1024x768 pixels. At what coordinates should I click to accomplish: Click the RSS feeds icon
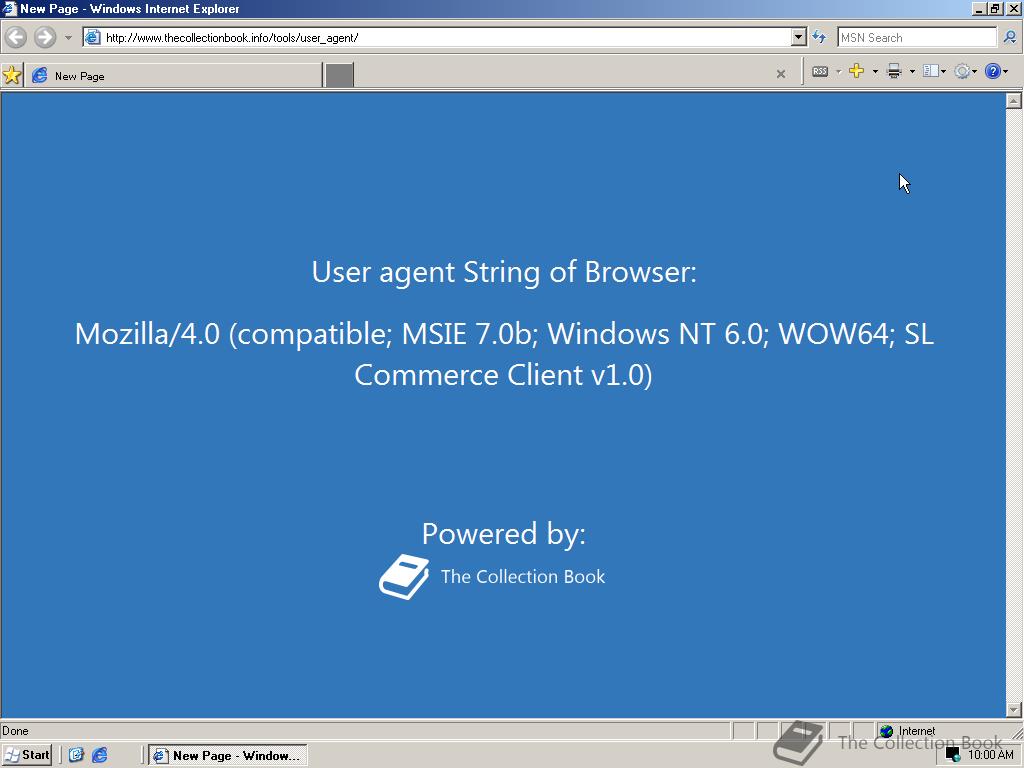coord(820,71)
